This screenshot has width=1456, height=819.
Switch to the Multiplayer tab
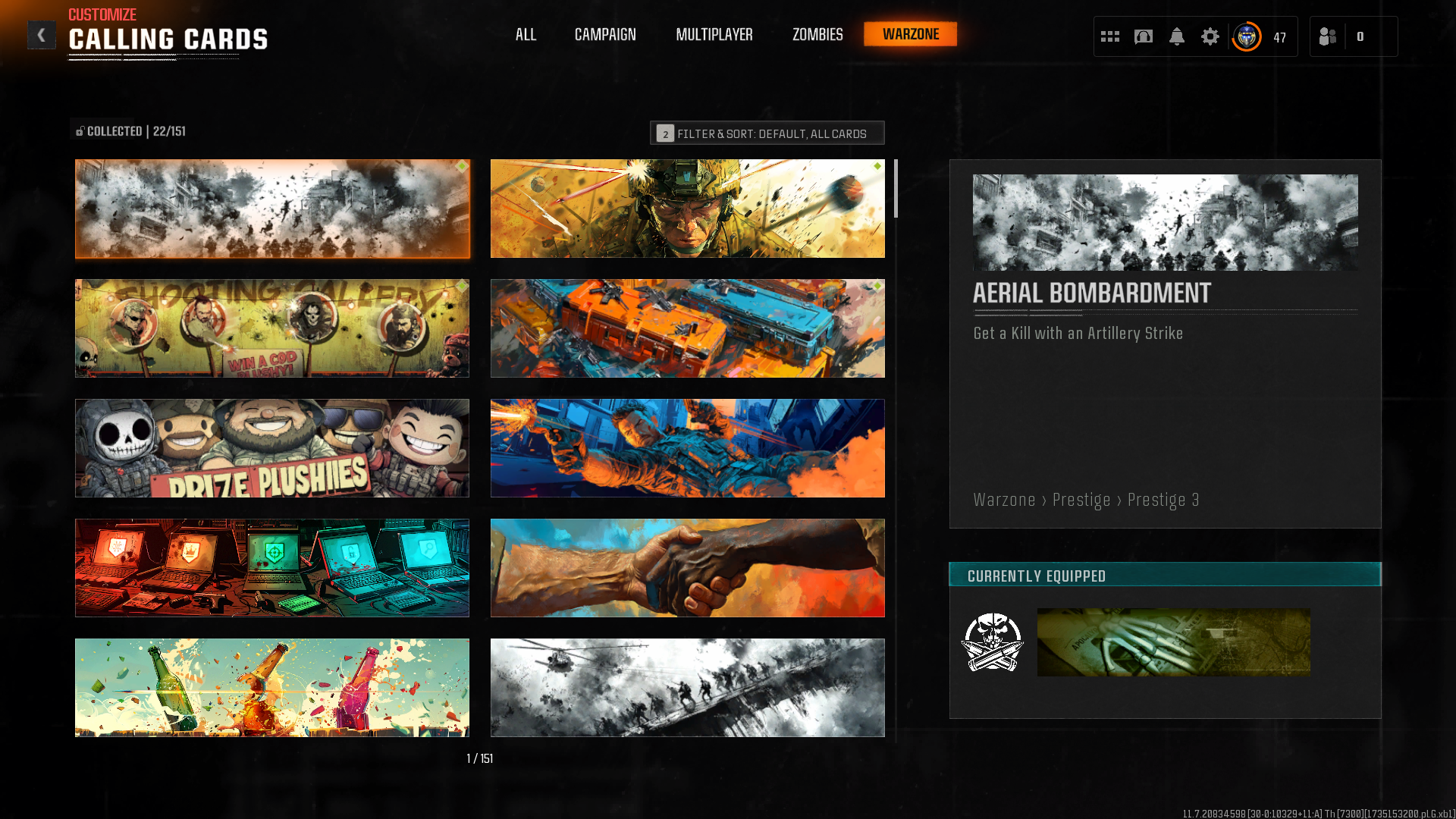pos(714,35)
